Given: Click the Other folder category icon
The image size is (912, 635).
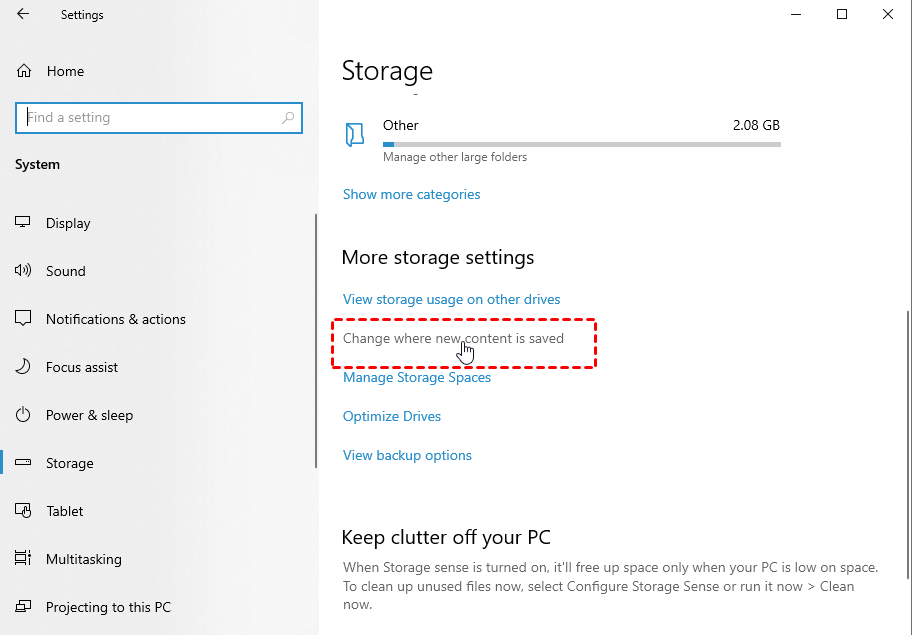Looking at the screenshot, I should click(x=355, y=135).
